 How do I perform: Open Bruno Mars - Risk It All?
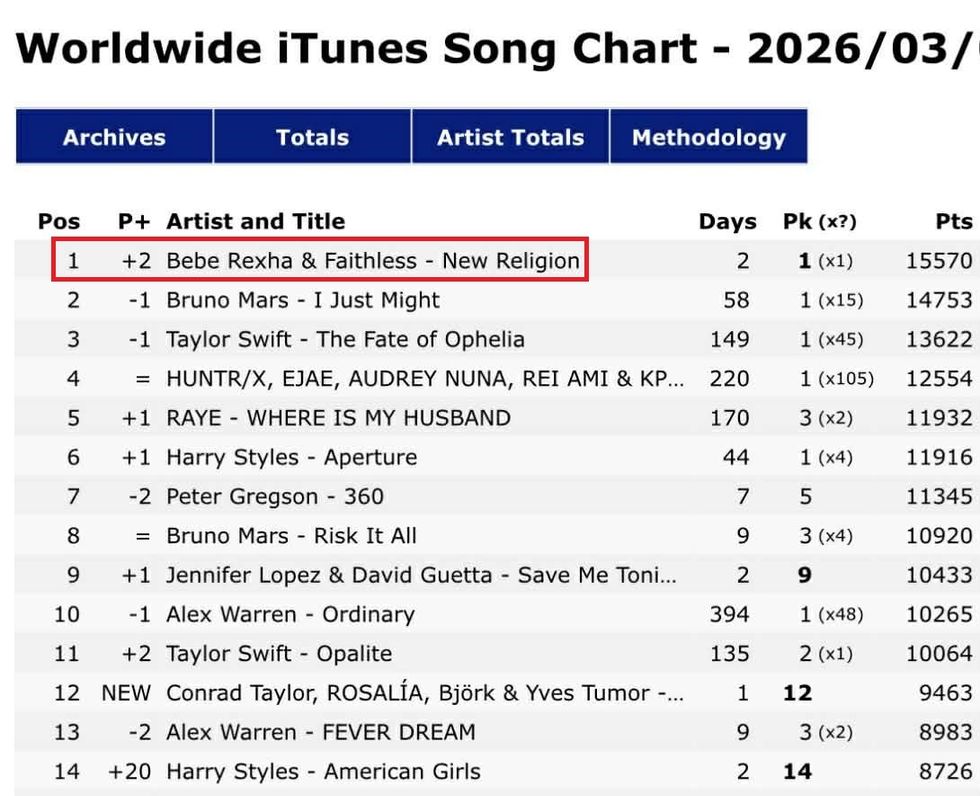[x=291, y=536]
